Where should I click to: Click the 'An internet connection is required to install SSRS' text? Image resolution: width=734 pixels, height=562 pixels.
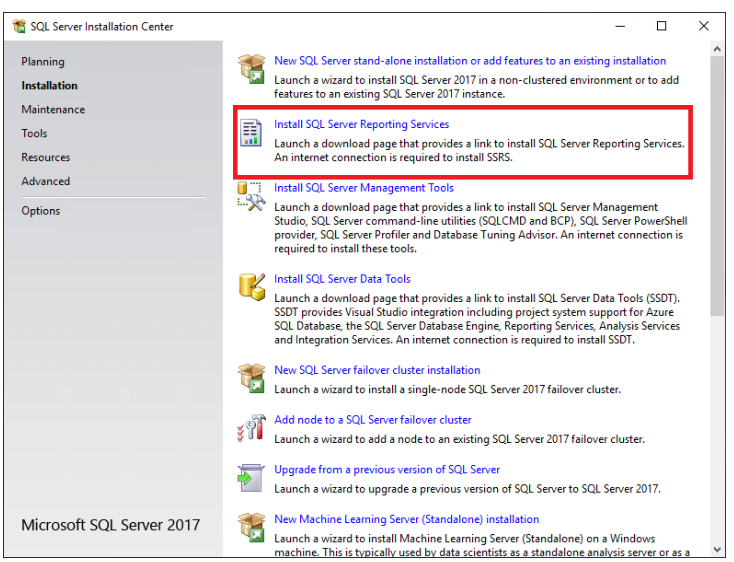(x=393, y=158)
